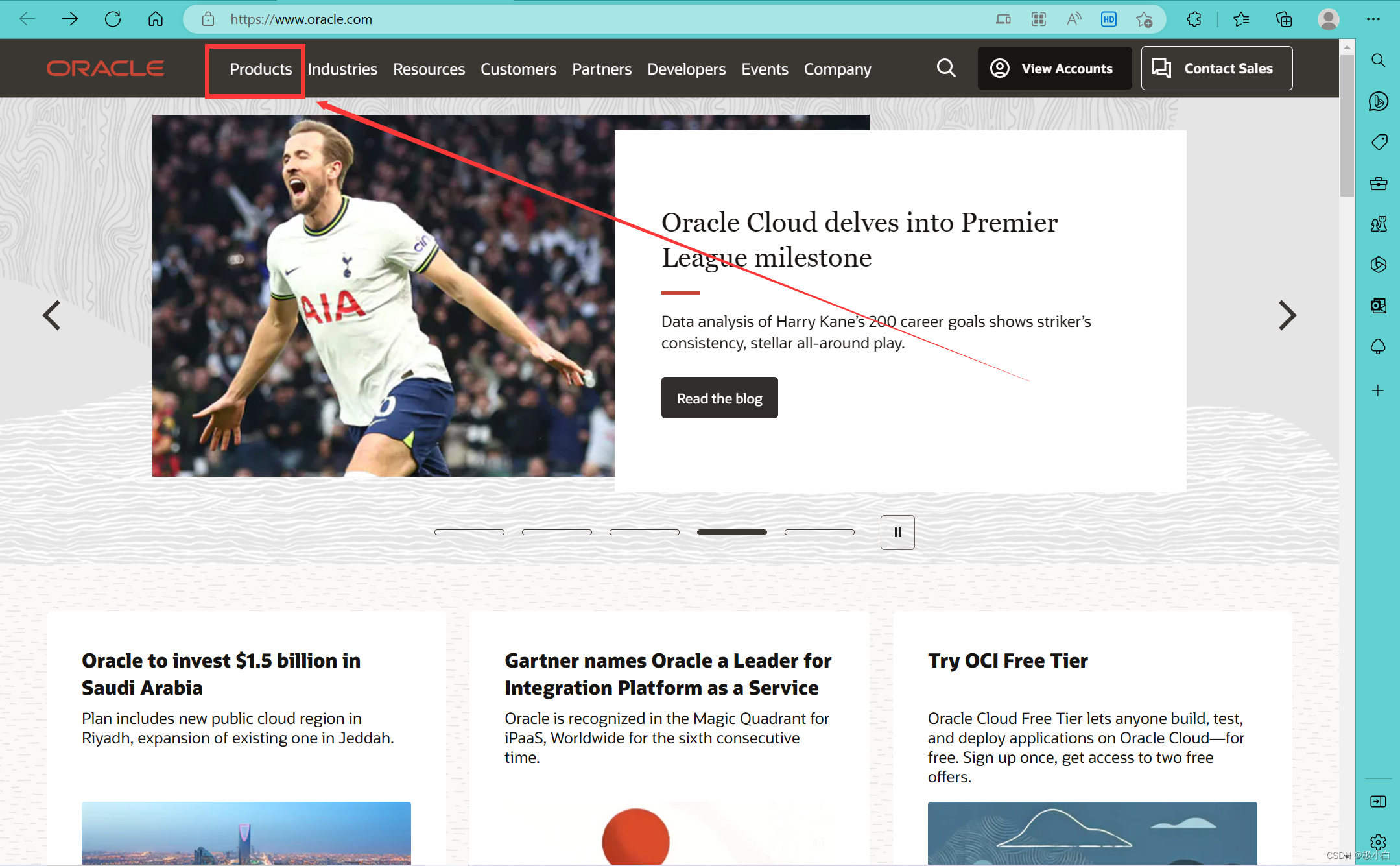Image resolution: width=1400 pixels, height=866 pixels.
Task: Add a sidebar app with plus icon
Action: click(x=1378, y=391)
